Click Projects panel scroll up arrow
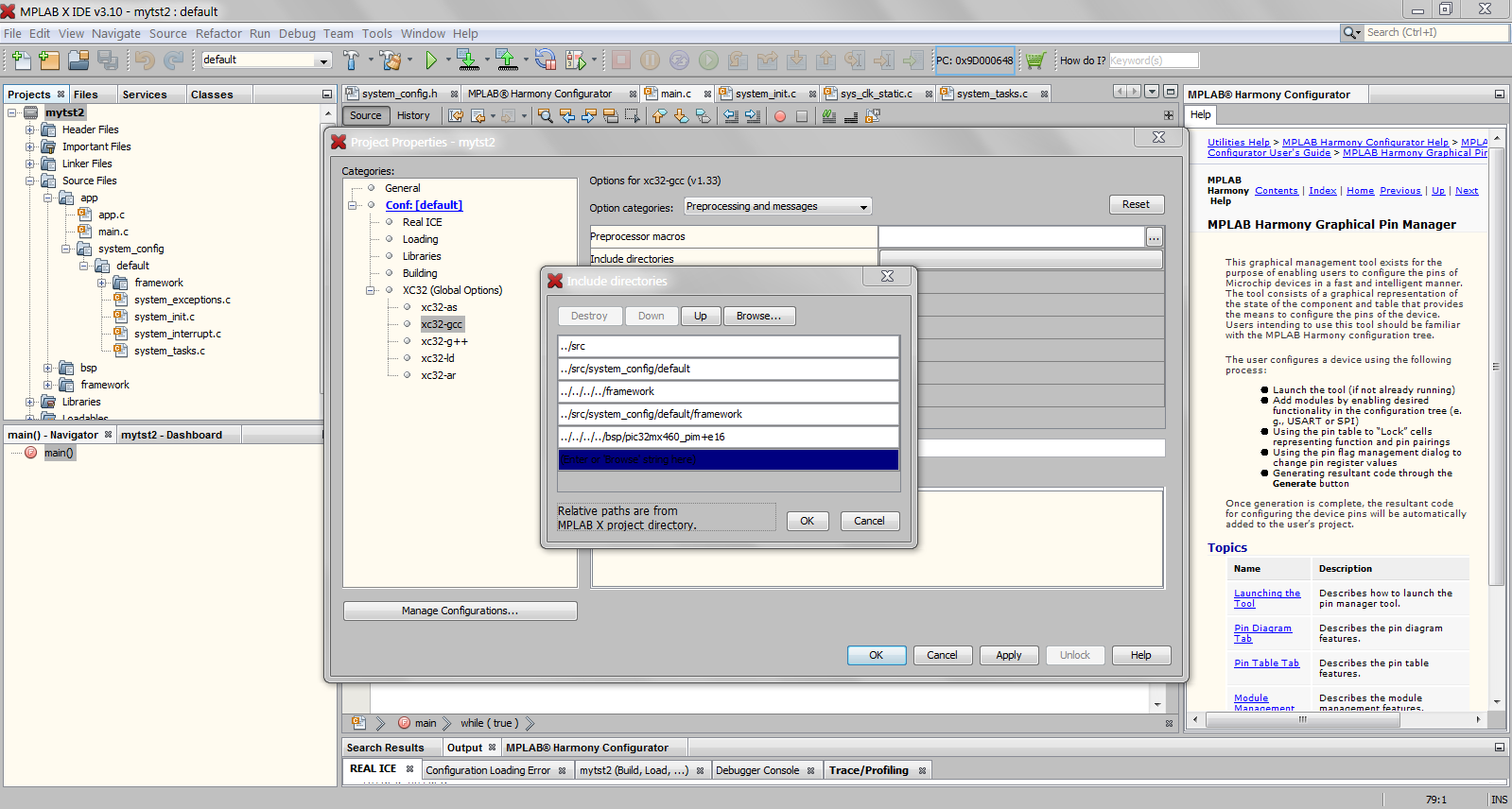 coord(328,112)
